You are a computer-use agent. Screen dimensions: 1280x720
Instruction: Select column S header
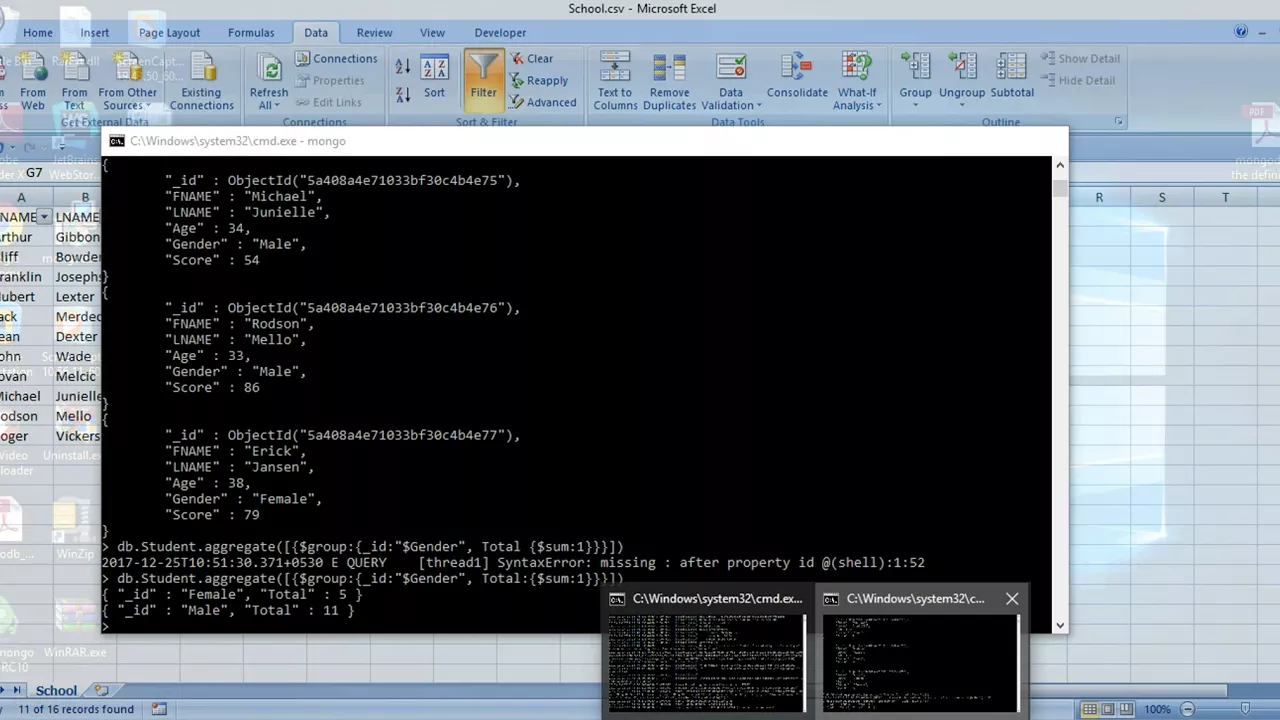pyautogui.click(x=1162, y=198)
